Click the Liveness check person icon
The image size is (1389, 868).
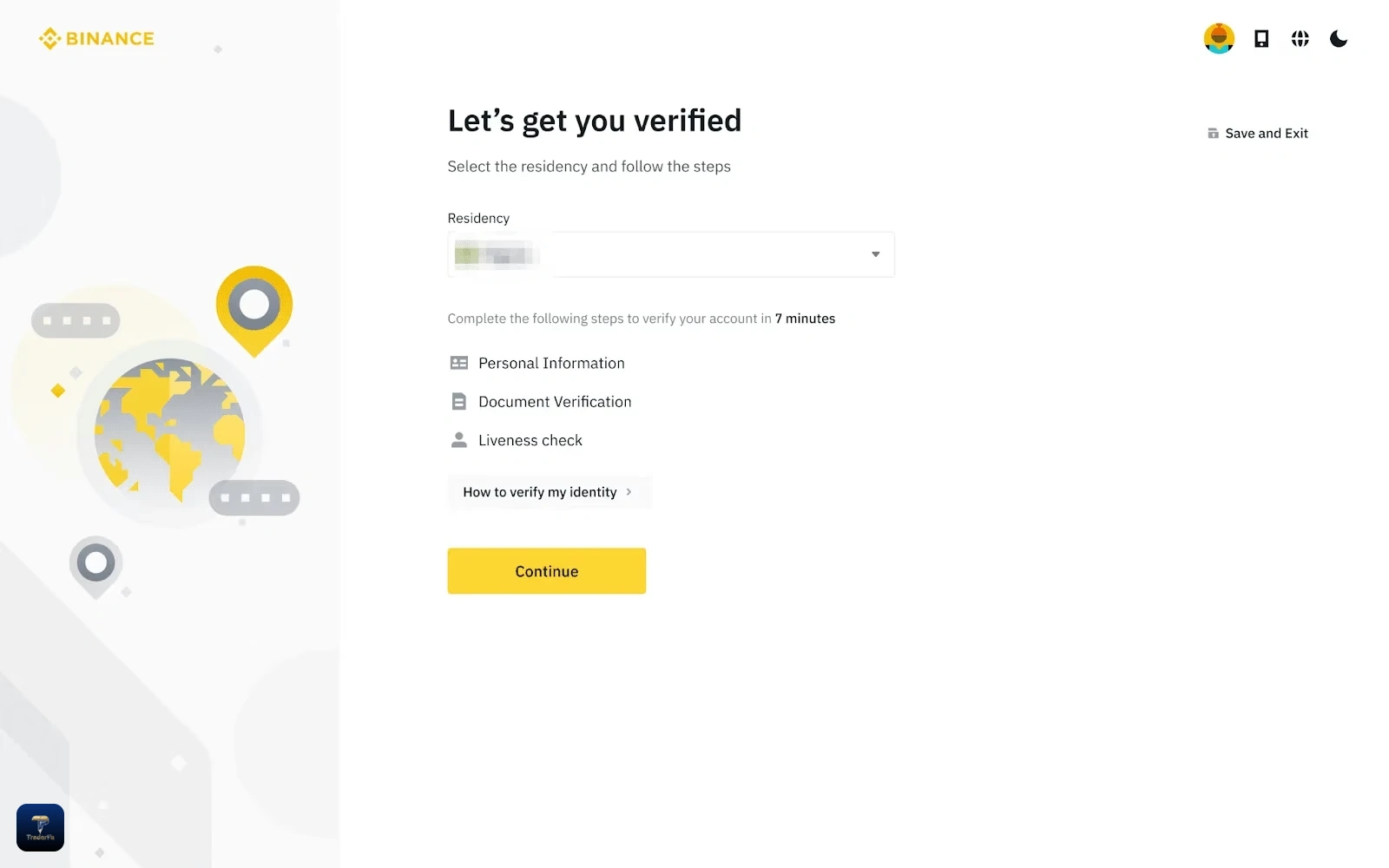[459, 440]
